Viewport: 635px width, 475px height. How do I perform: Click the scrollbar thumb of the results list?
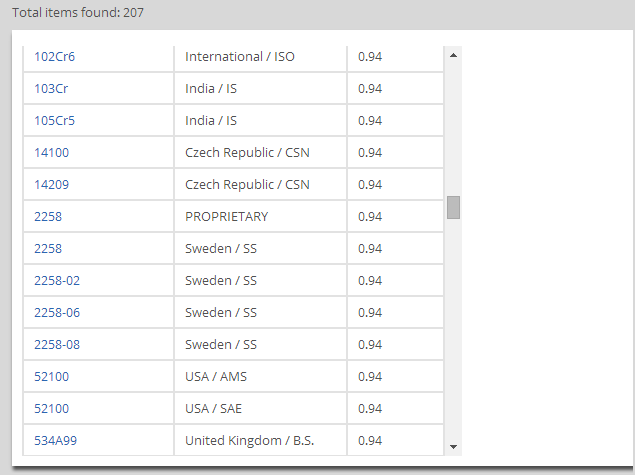pyautogui.click(x=454, y=207)
